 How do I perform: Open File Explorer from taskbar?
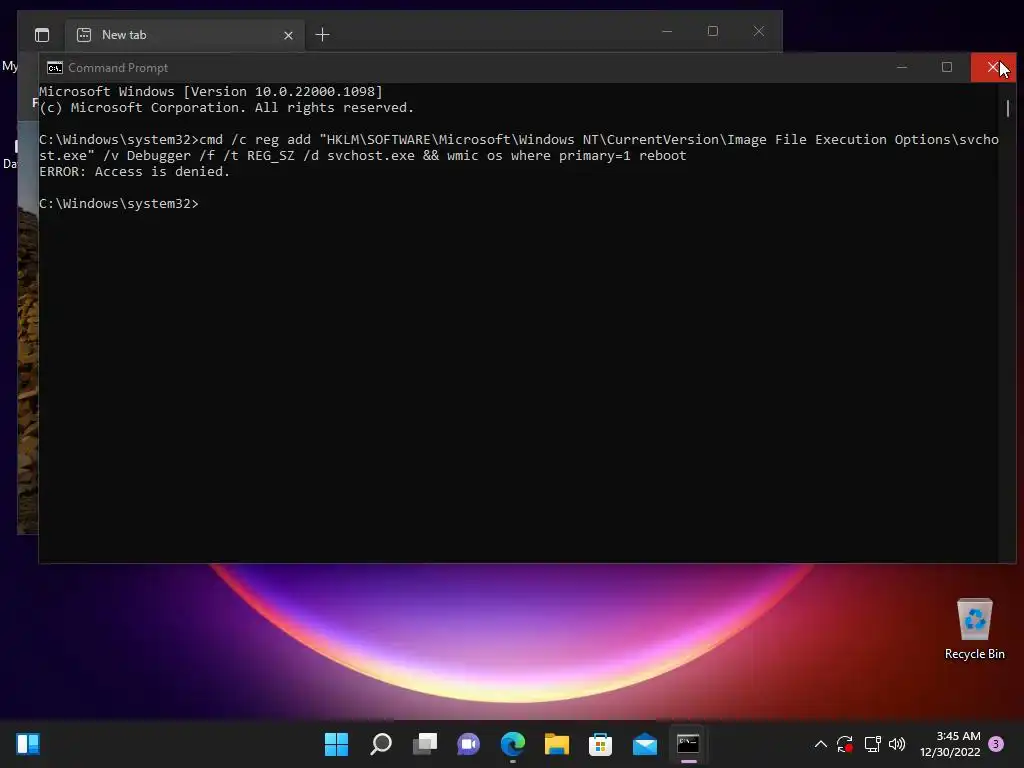[556, 744]
